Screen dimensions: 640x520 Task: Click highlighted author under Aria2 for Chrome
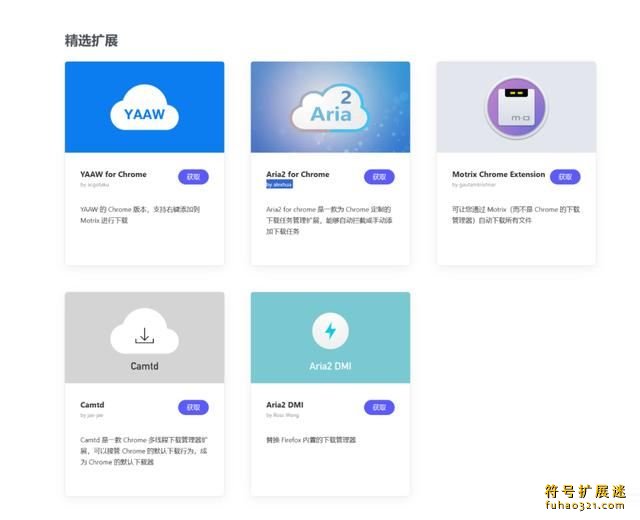pos(279,184)
